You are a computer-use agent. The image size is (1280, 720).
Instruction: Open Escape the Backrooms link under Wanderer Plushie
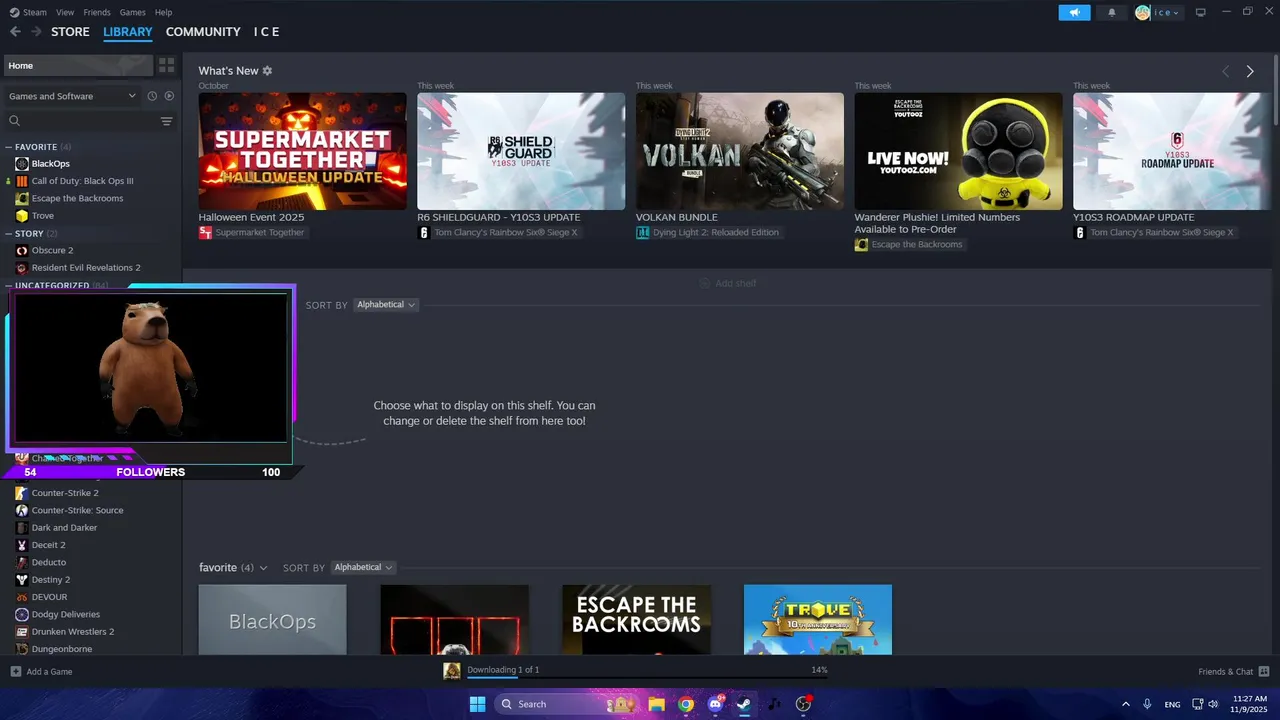(x=909, y=245)
